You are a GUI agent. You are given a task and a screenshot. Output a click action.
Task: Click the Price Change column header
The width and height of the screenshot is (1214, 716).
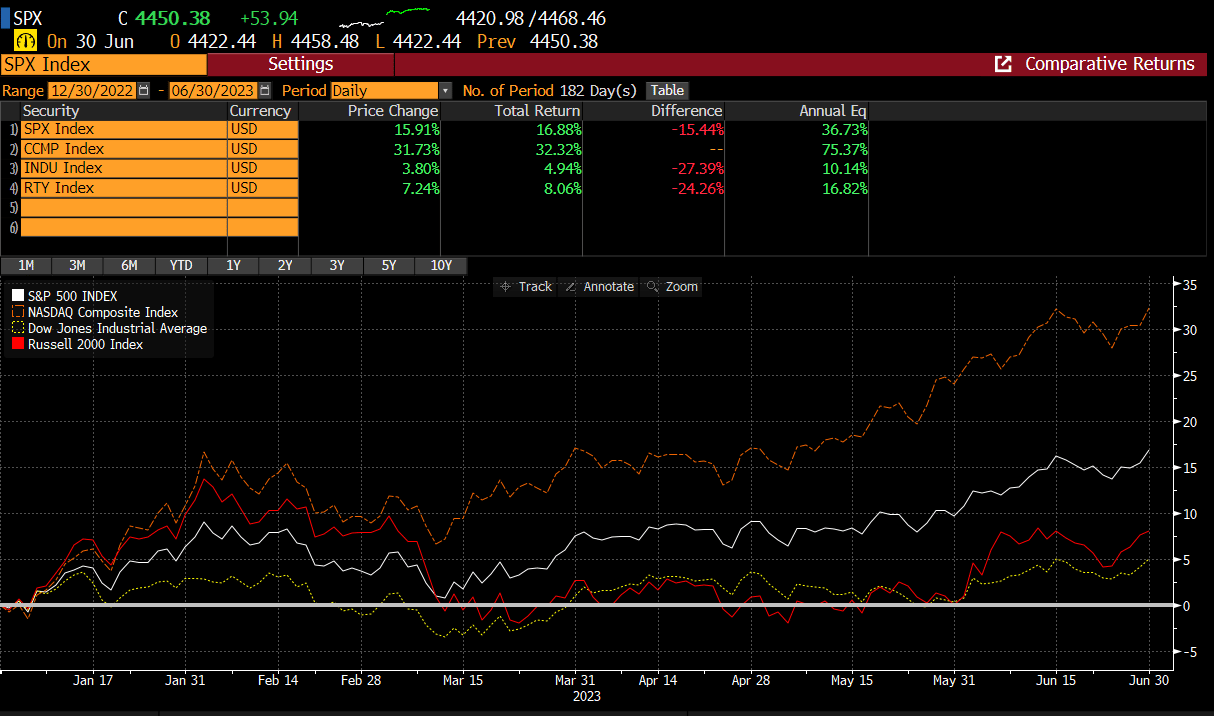coord(370,110)
